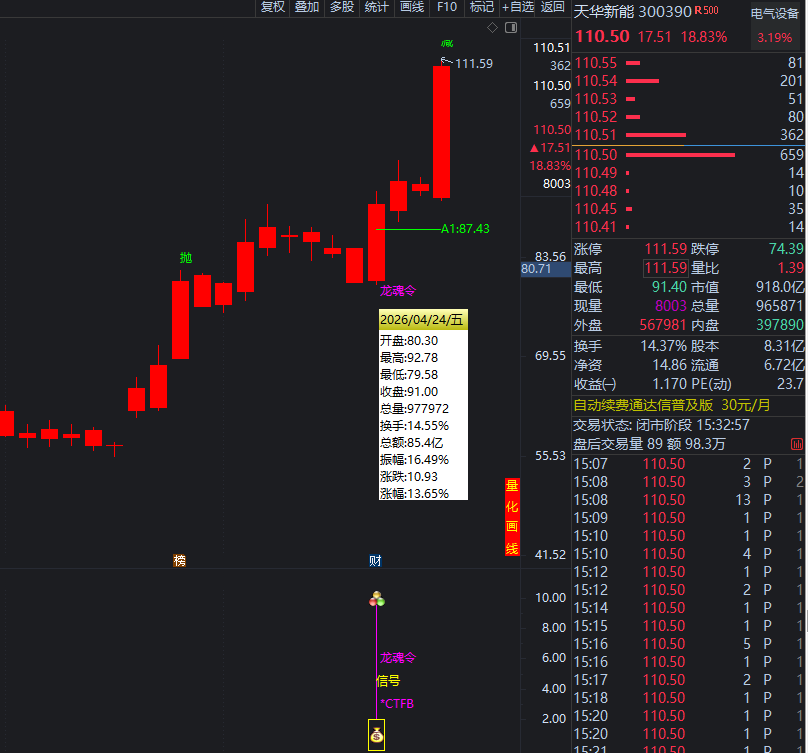808x753 pixels.
Task: Select the sell order row at 110.52
Action: coord(689,117)
